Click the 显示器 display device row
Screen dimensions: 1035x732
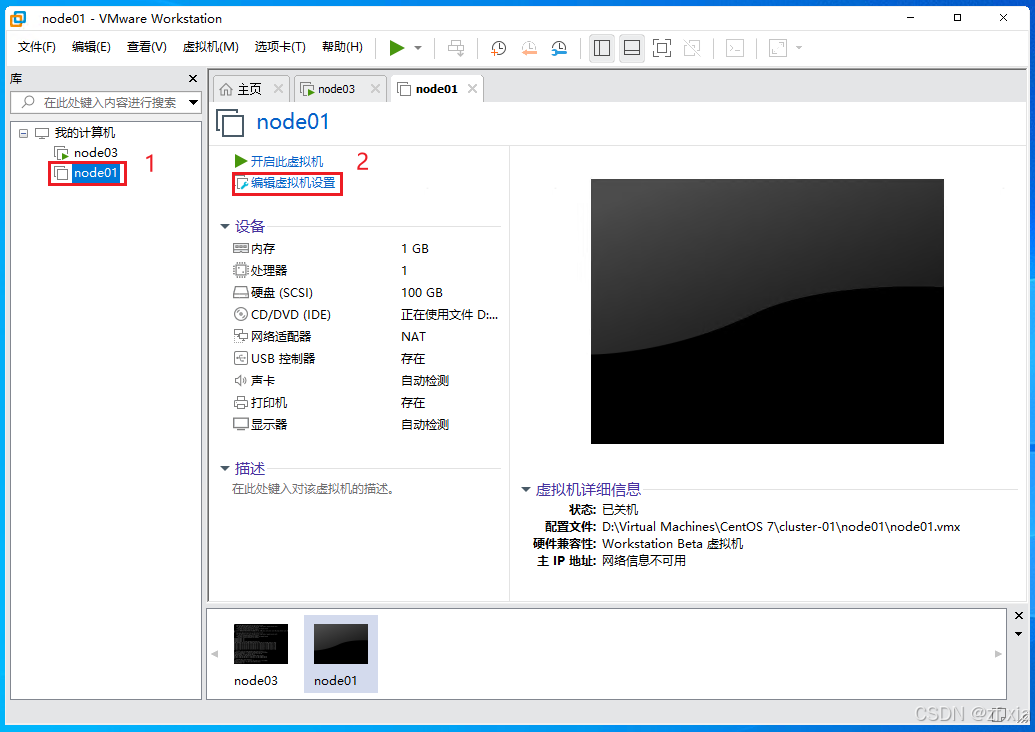coord(366,424)
